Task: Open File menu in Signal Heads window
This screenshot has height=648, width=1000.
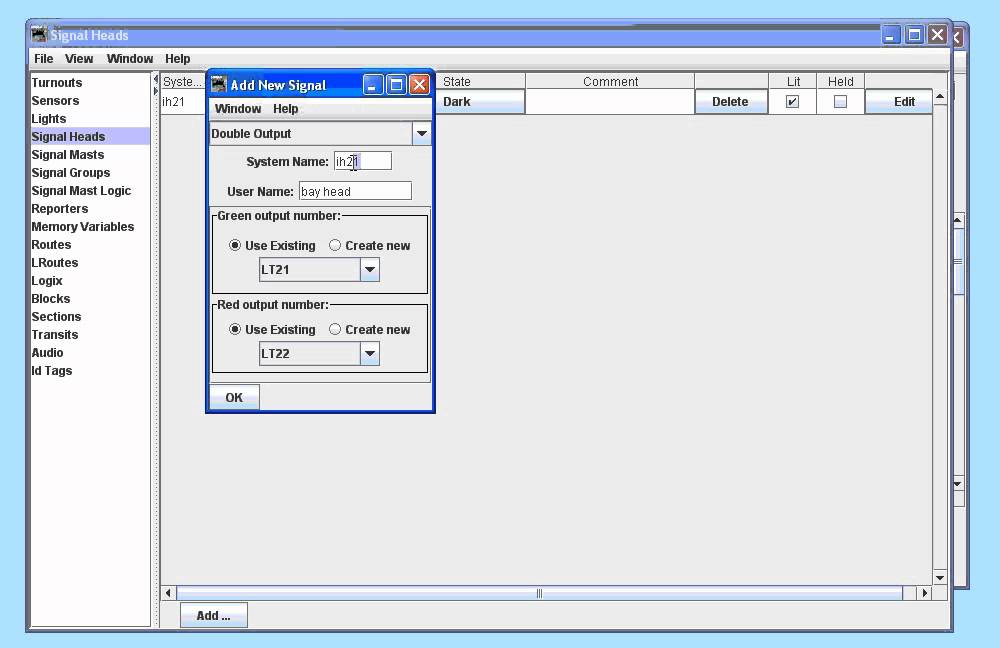Action: tap(43, 59)
